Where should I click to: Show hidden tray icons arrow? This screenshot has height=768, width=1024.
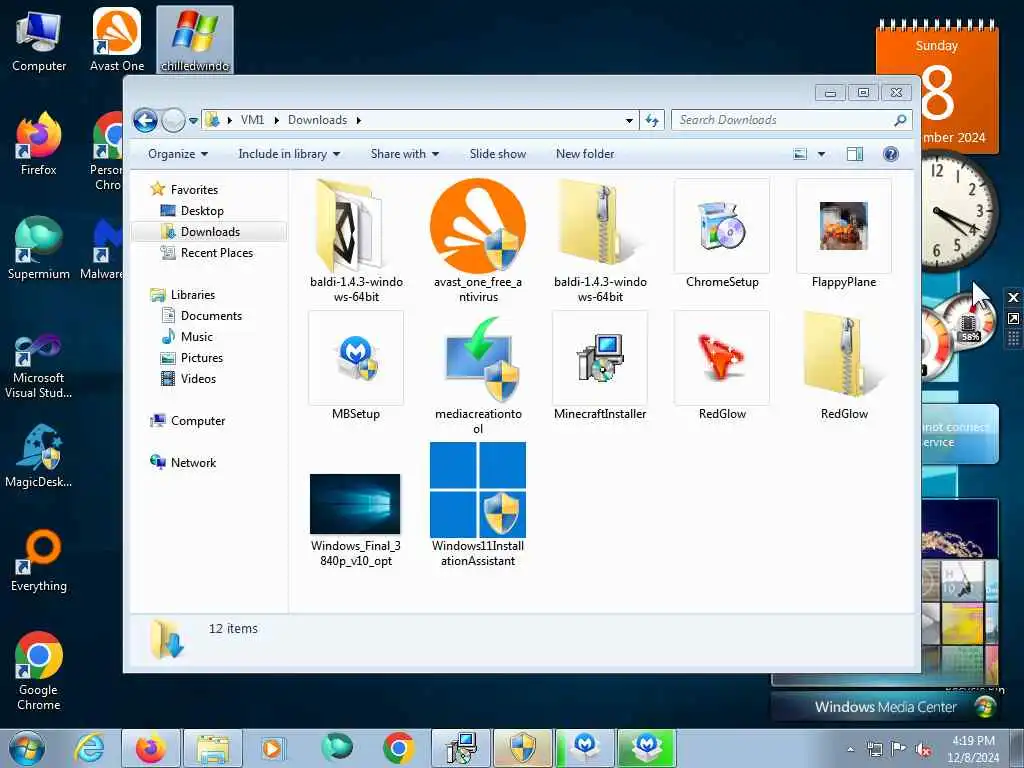click(850, 749)
